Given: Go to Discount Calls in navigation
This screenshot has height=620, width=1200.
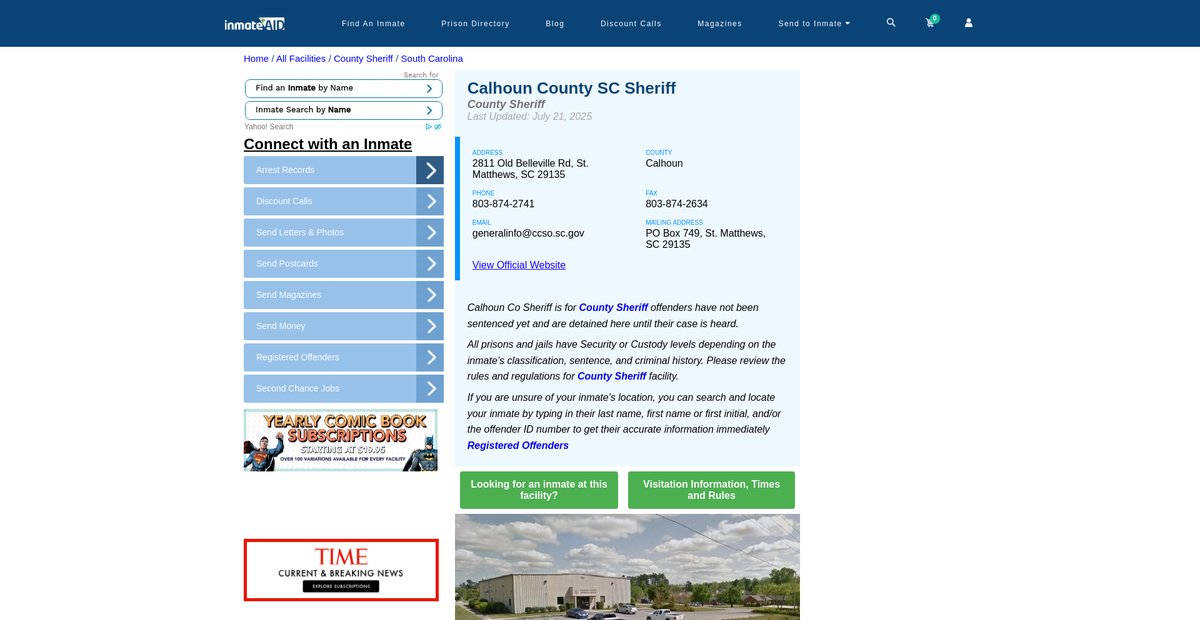Looking at the screenshot, I should pos(630,23).
